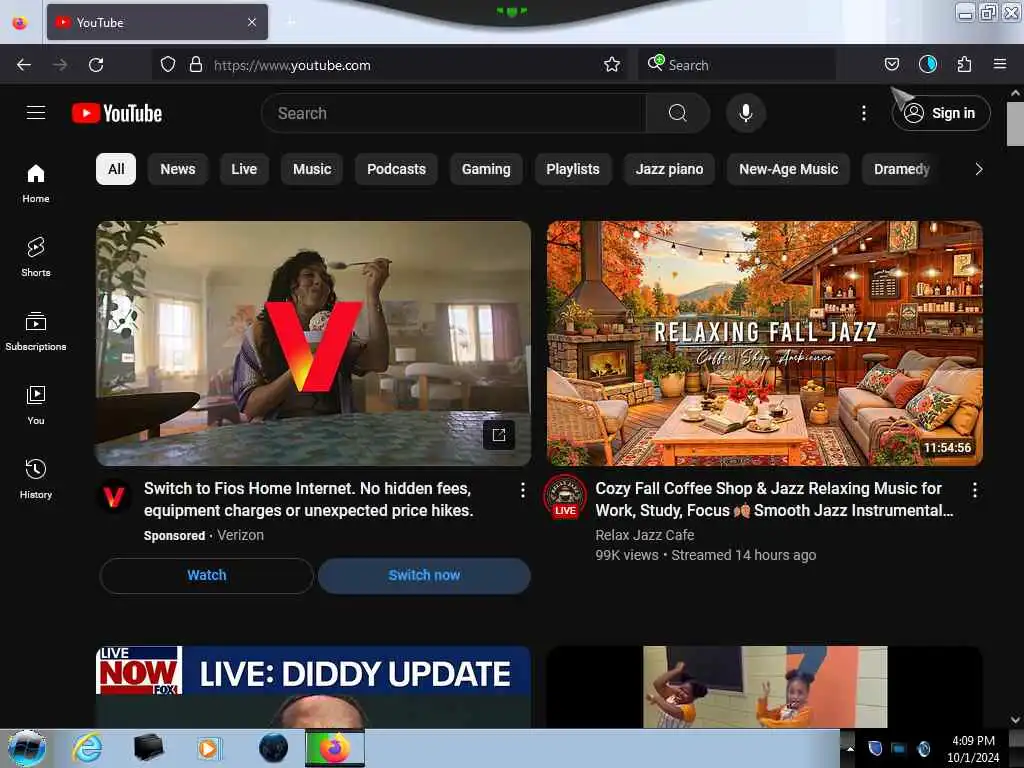The image size is (1024, 768).
Task: Open the Firefox account icon
Action: click(928, 64)
